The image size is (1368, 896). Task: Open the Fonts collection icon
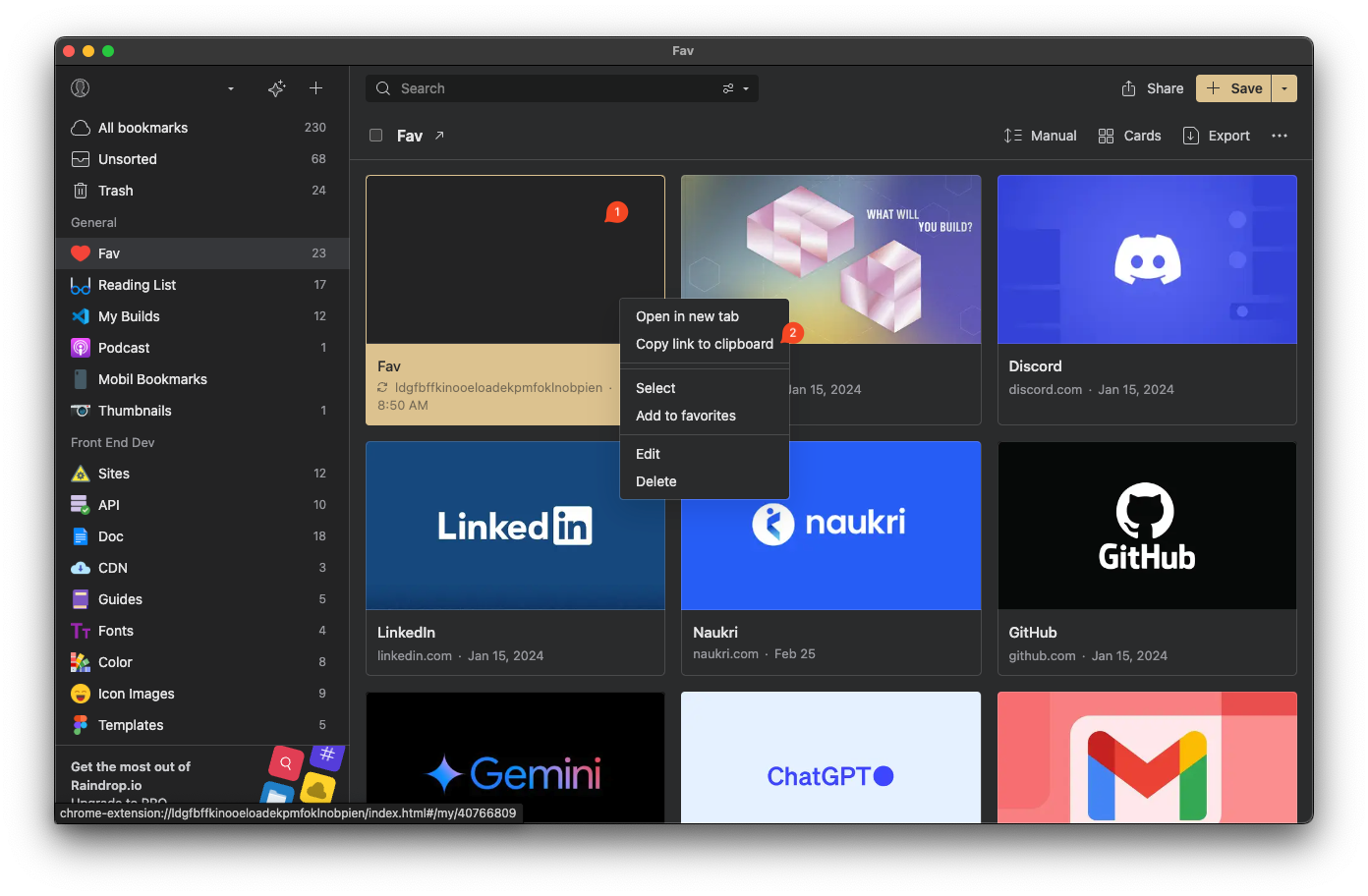(x=81, y=631)
